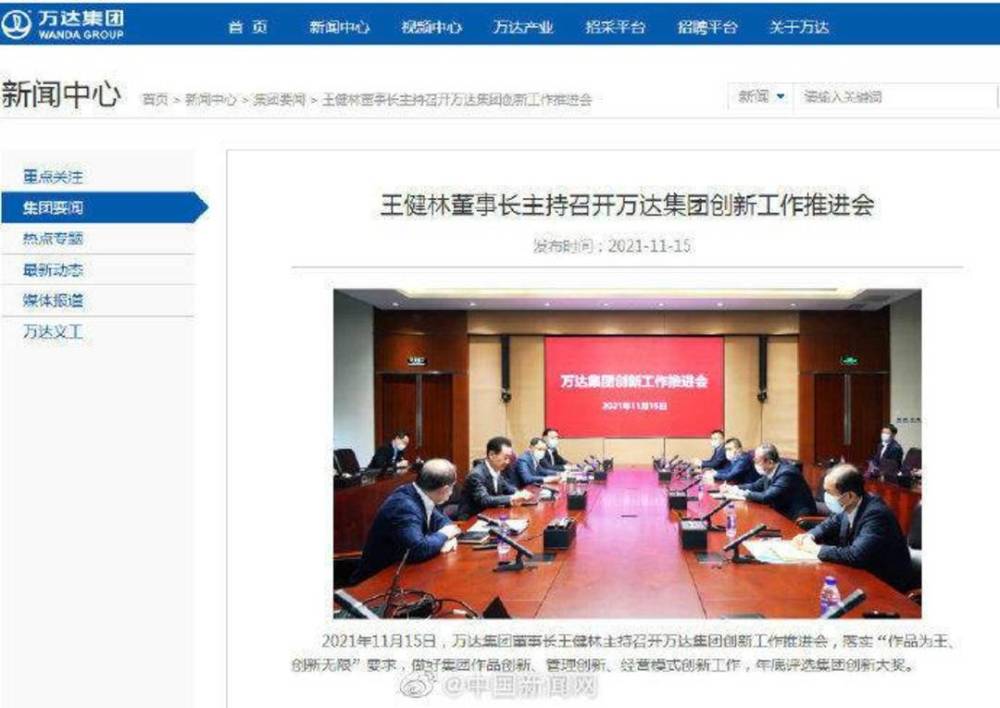Go to 视频中心 in top navigation

431,27
